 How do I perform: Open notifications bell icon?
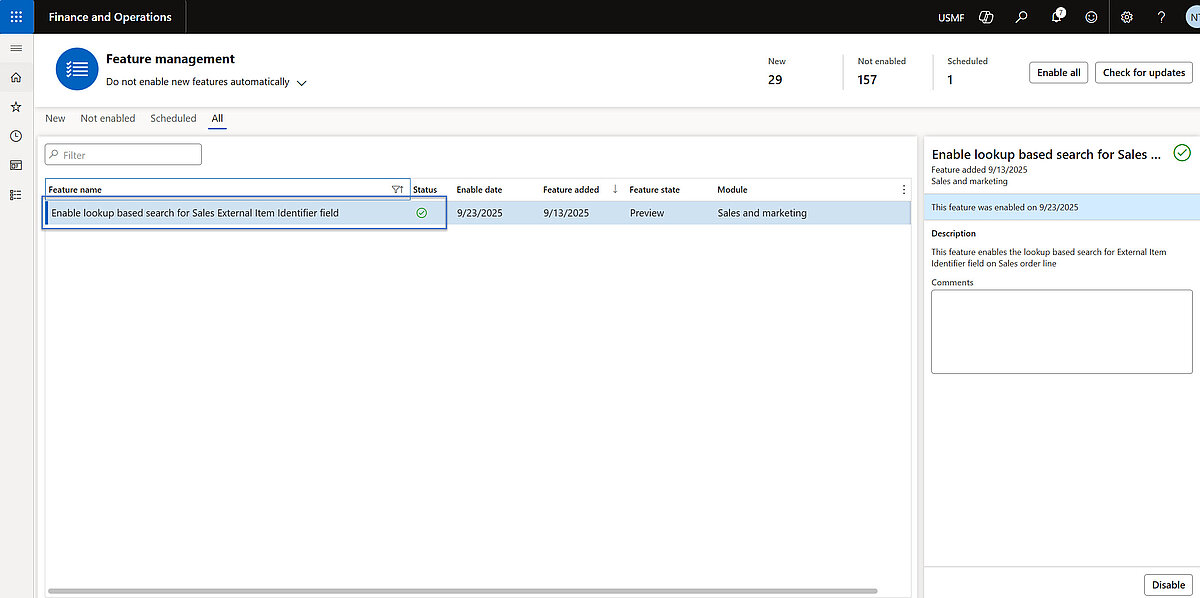[x=1057, y=17]
